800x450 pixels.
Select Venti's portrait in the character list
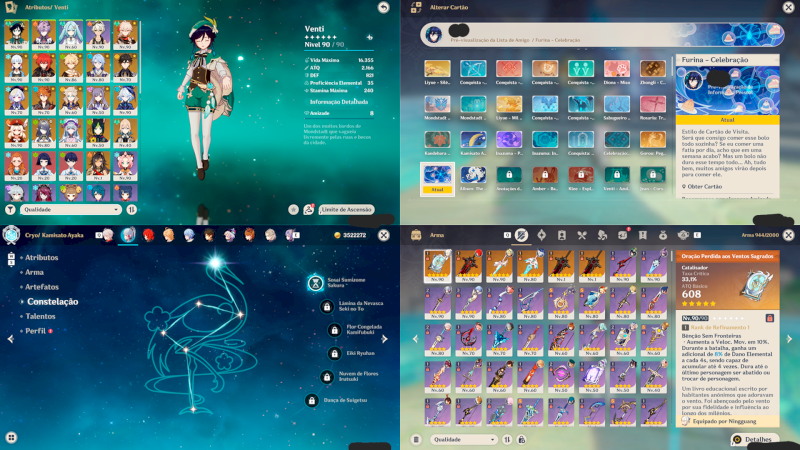pos(16,35)
